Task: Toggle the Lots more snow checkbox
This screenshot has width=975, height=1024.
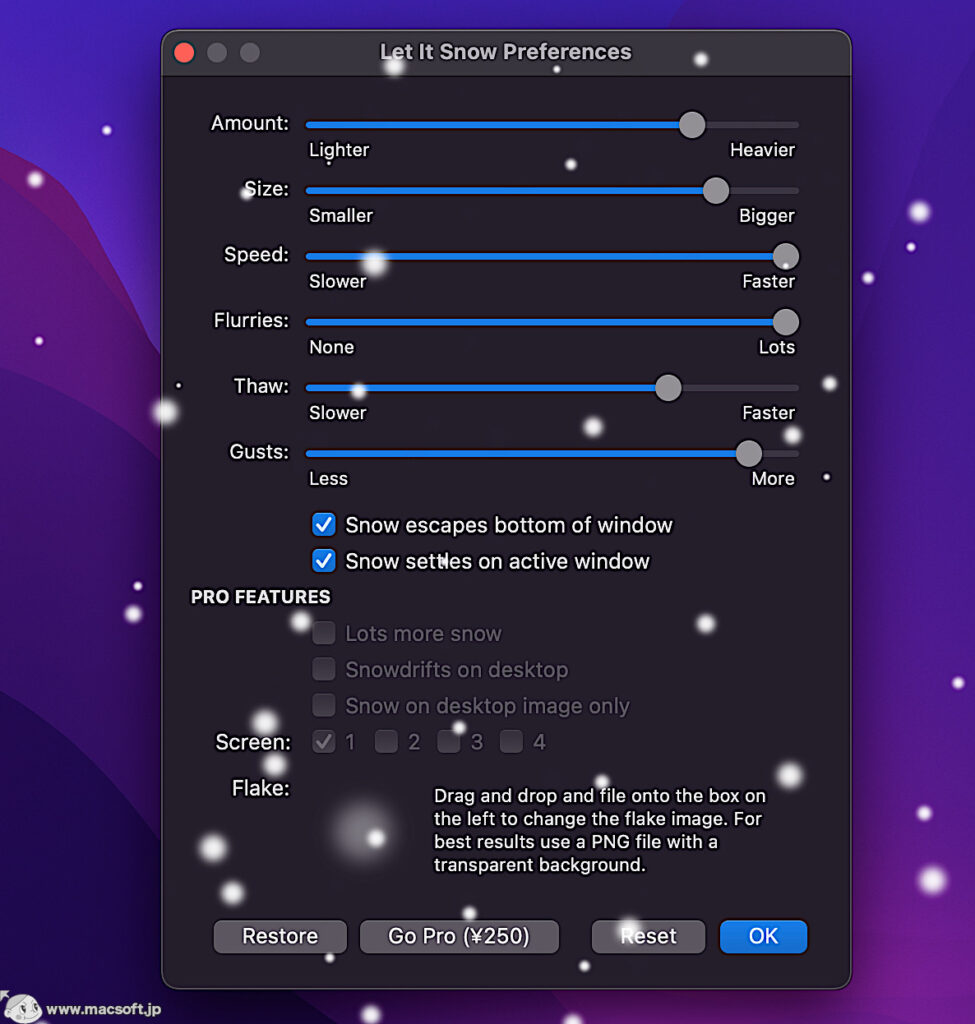Action: pyautogui.click(x=324, y=633)
